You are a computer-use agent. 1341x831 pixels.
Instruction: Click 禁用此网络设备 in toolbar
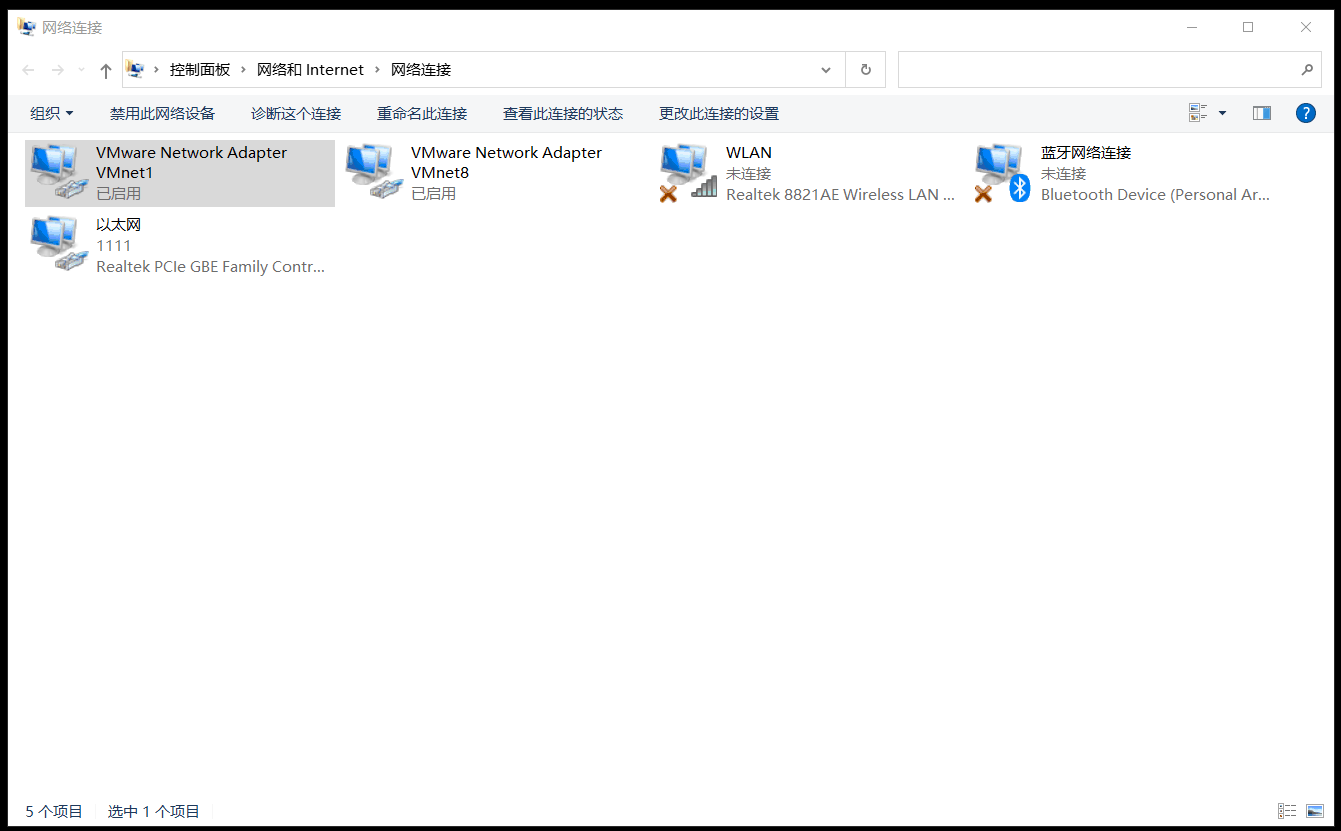point(162,114)
